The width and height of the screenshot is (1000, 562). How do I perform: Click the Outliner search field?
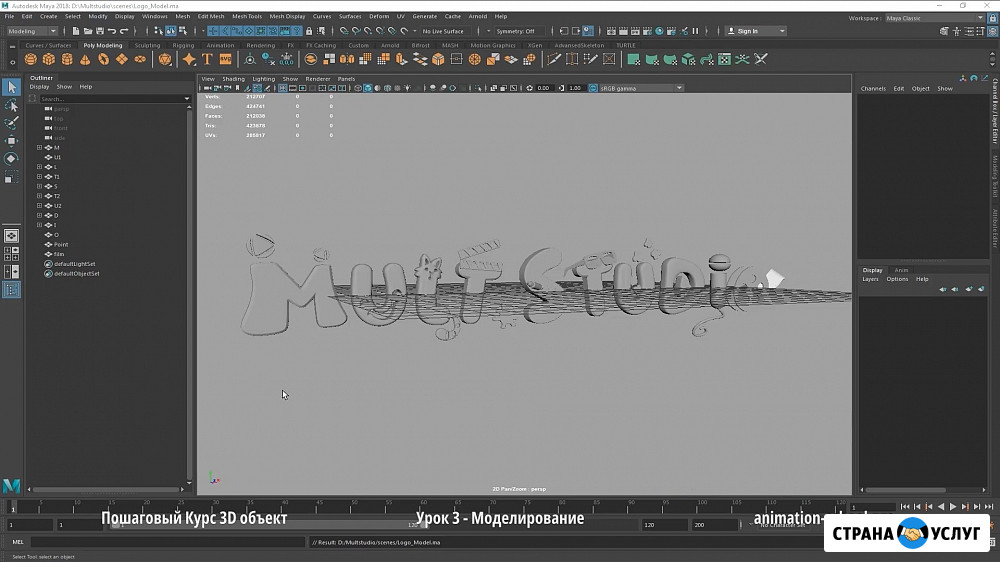110,99
